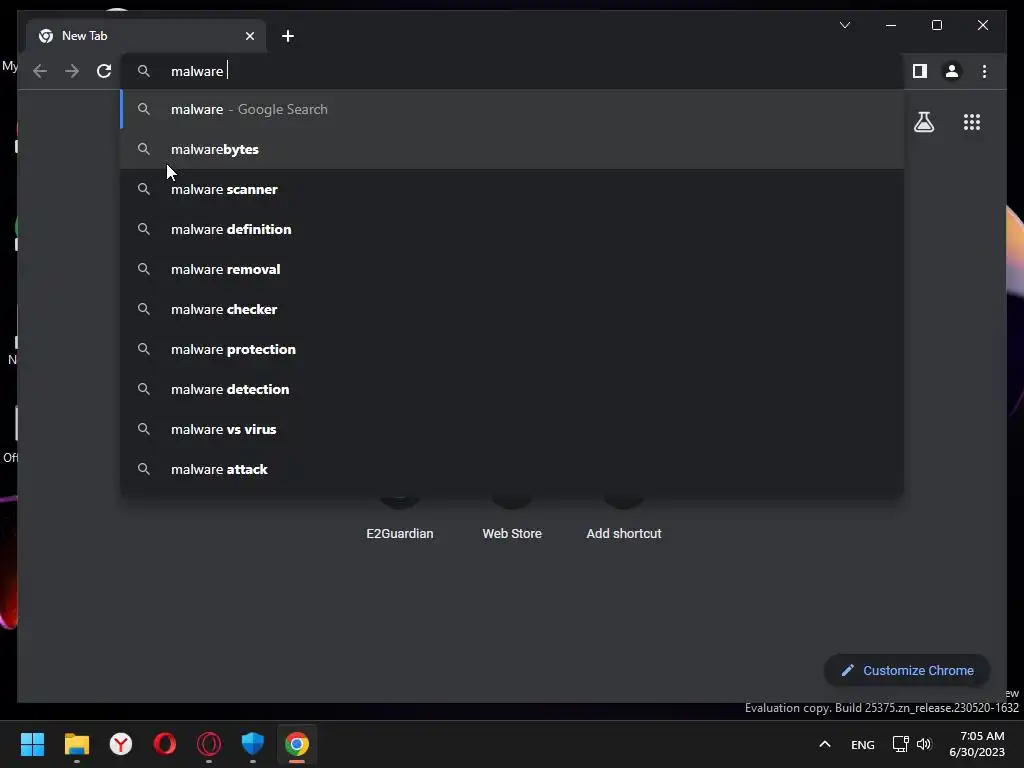Click the Customize Chrome button

tap(907, 671)
